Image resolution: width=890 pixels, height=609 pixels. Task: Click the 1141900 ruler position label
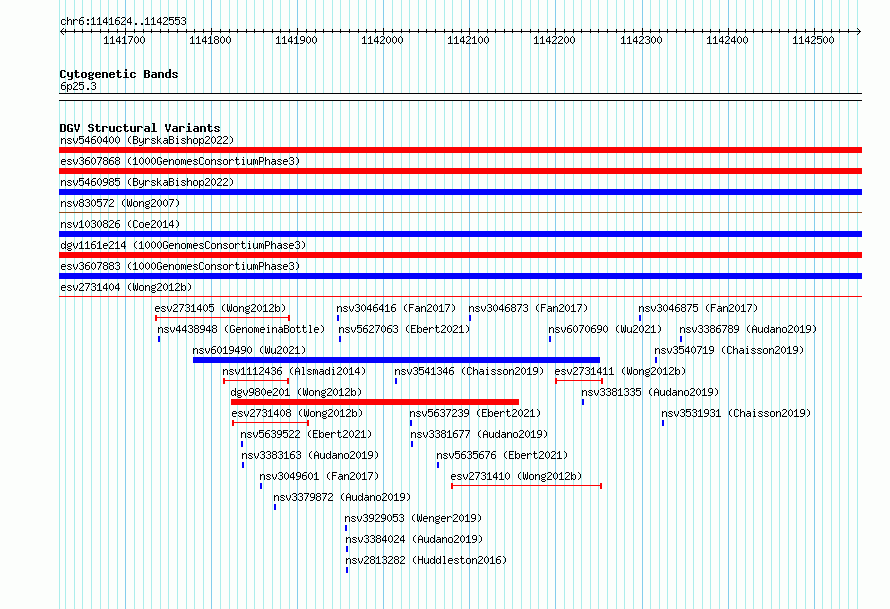(296, 40)
